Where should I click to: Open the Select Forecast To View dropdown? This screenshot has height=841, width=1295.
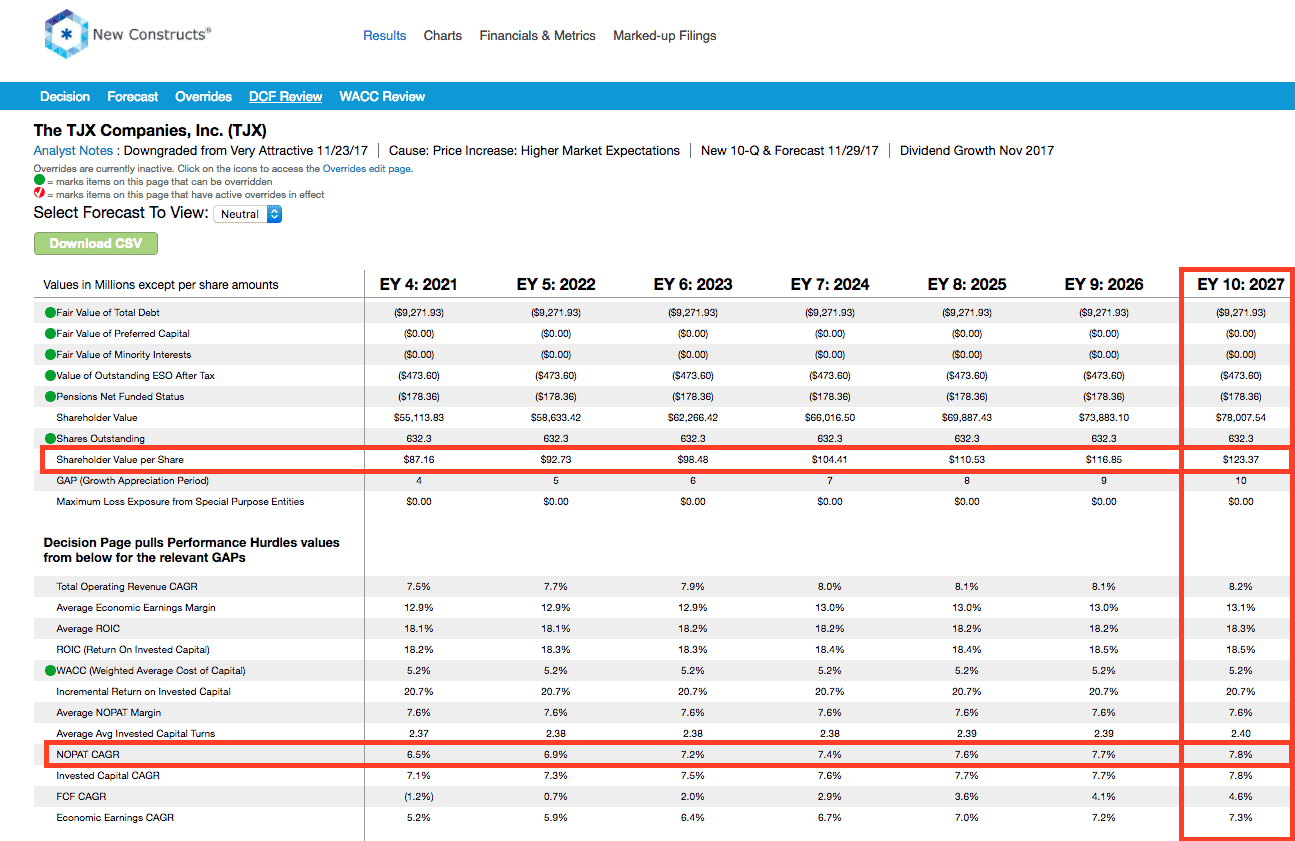[247, 214]
